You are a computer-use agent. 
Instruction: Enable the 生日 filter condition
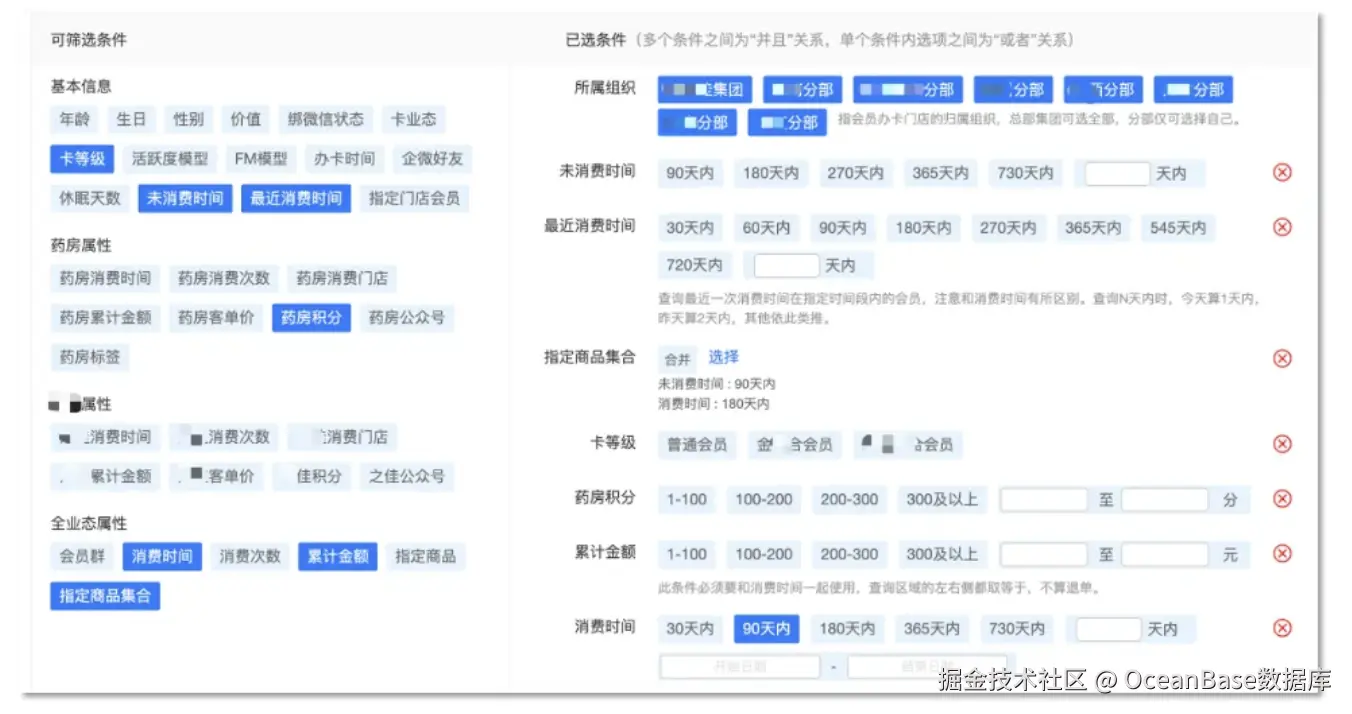[x=131, y=119]
